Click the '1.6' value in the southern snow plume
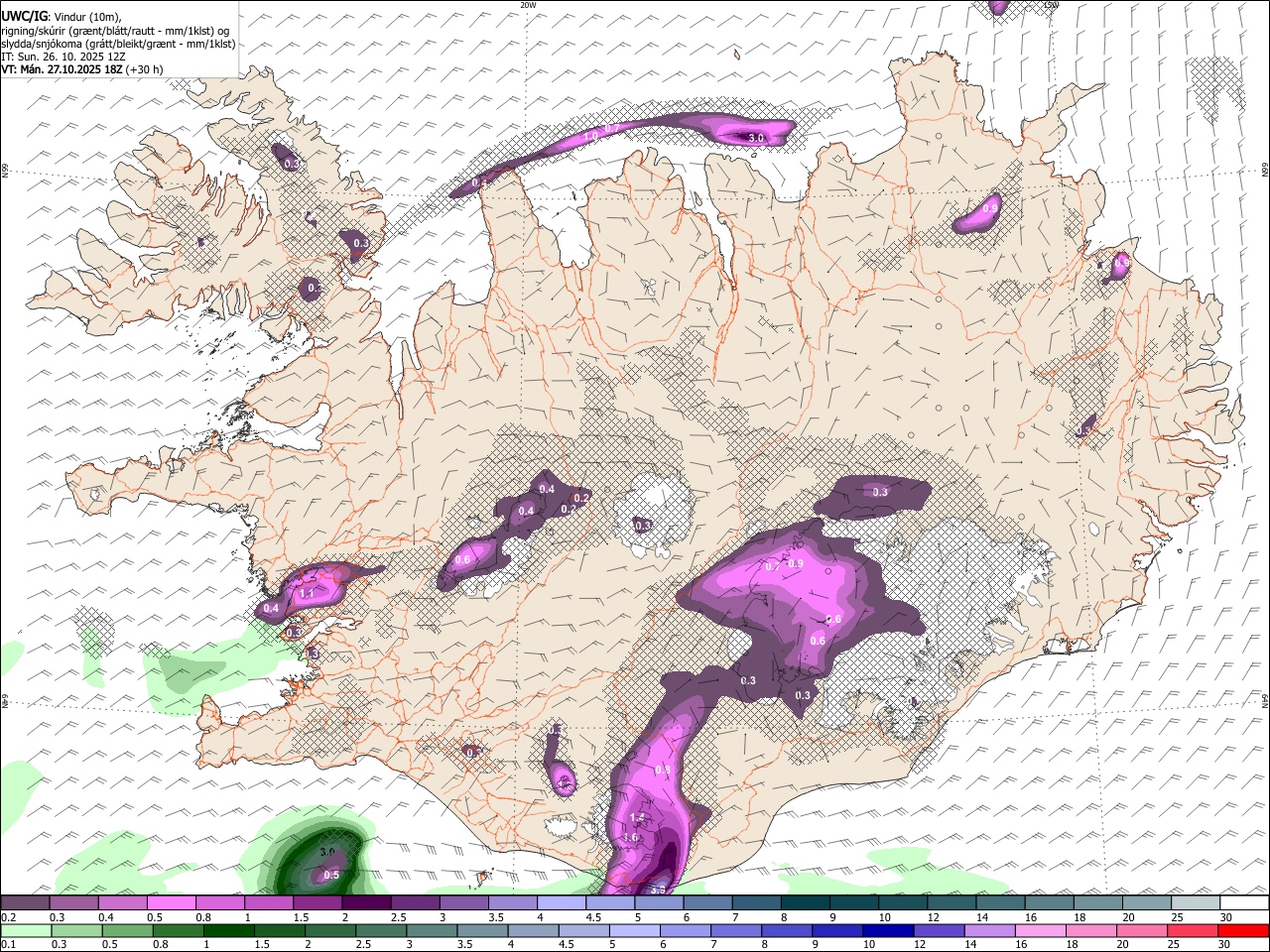This screenshot has width=1270, height=952. click(x=631, y=838)
